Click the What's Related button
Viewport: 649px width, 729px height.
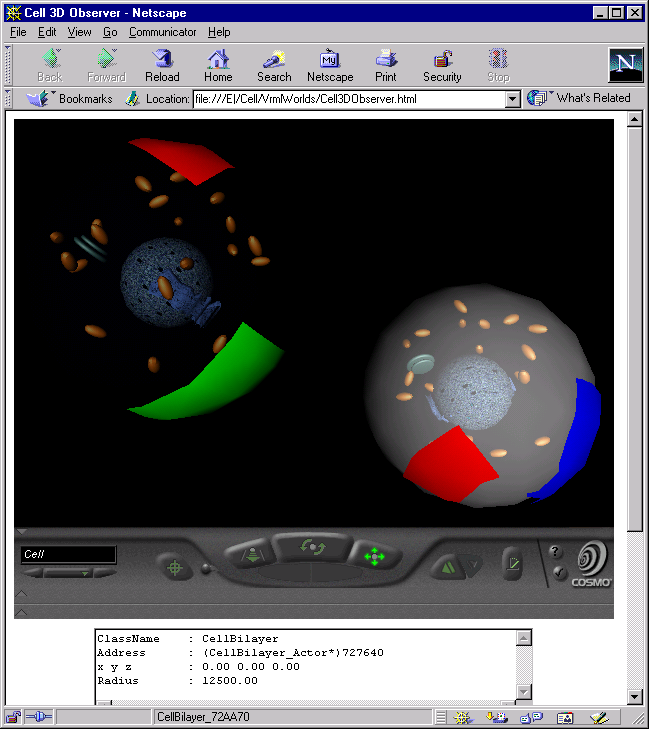579,98
